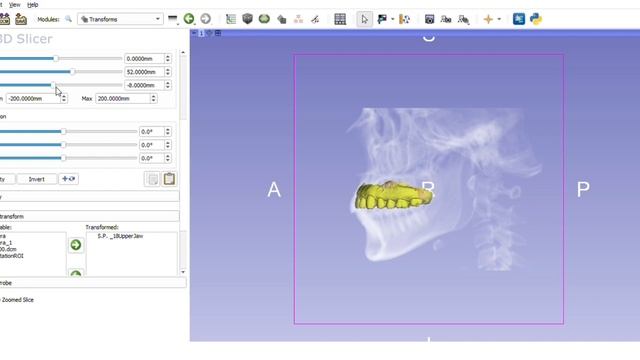Click stepper arrows on the 52.0000mm field
Image resolution: width=640 pixels, height=360 pixels.
[x=168, y=72]
